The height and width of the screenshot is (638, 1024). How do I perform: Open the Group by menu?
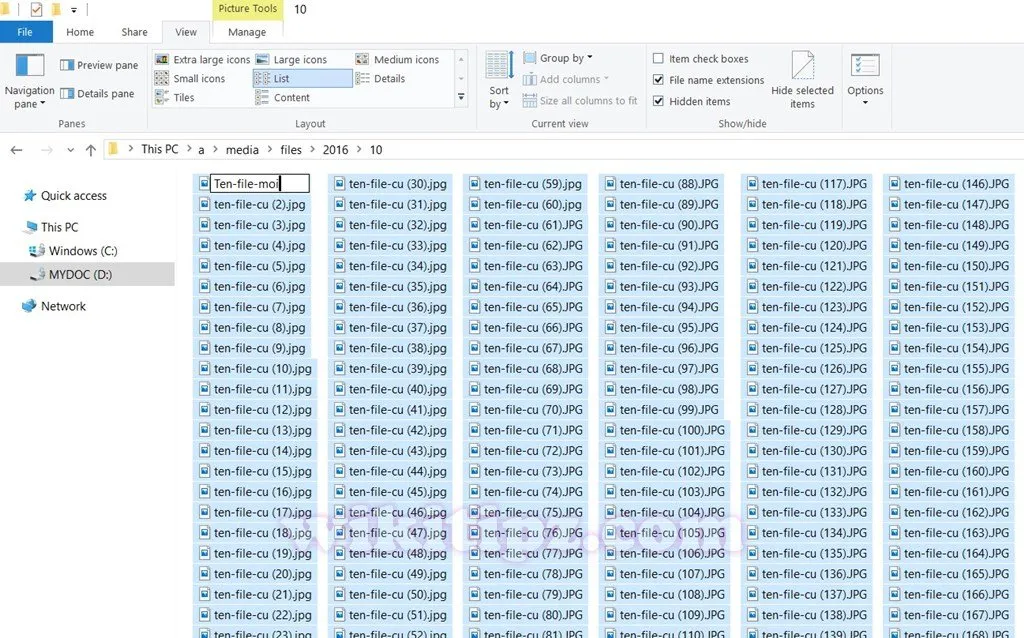(x=558, y=58)
